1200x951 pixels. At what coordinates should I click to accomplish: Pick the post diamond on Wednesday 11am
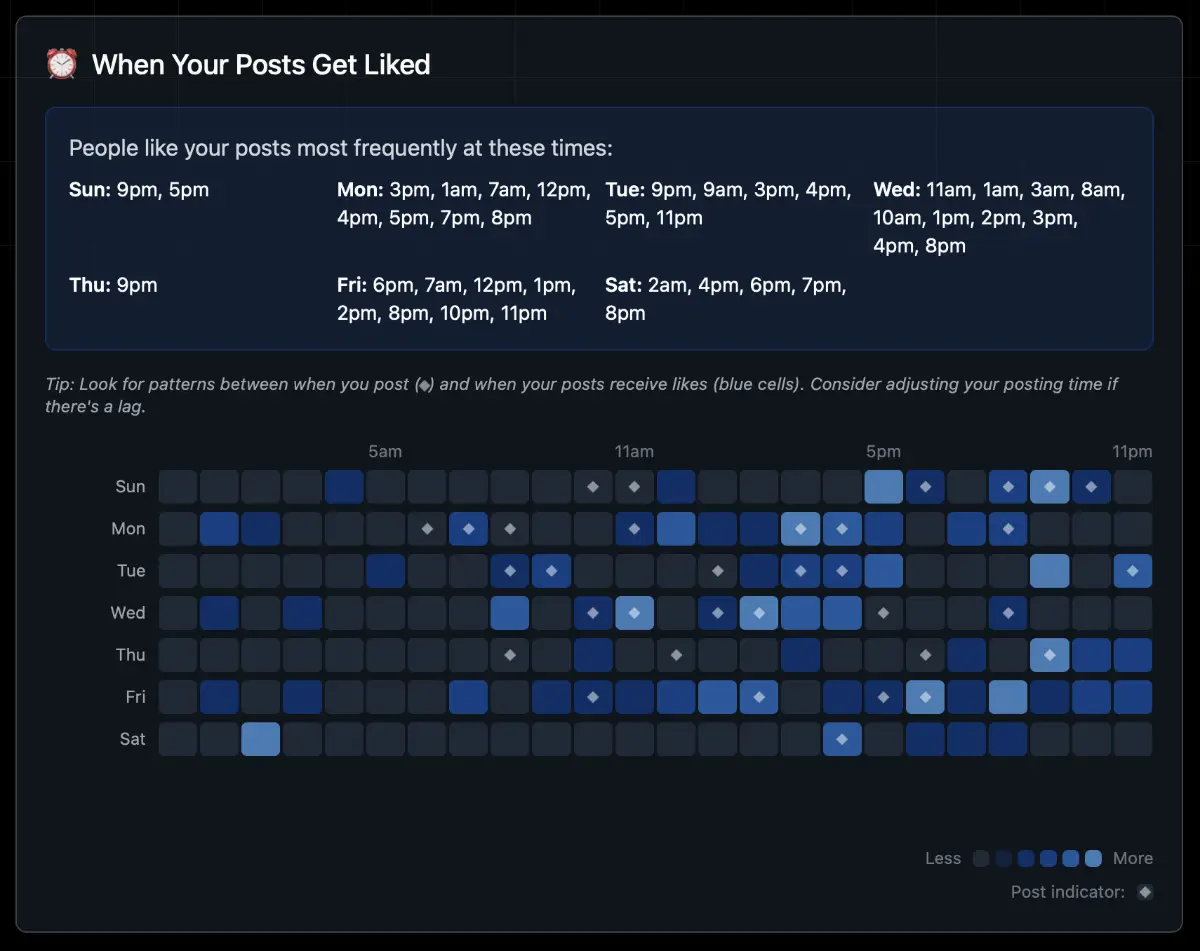point(634,613)
